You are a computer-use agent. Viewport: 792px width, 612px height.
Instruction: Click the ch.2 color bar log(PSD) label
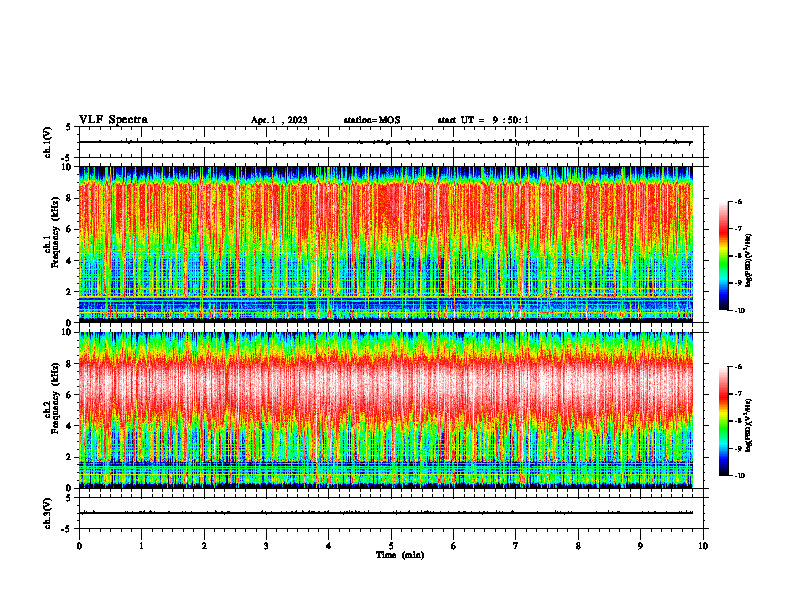748,425
